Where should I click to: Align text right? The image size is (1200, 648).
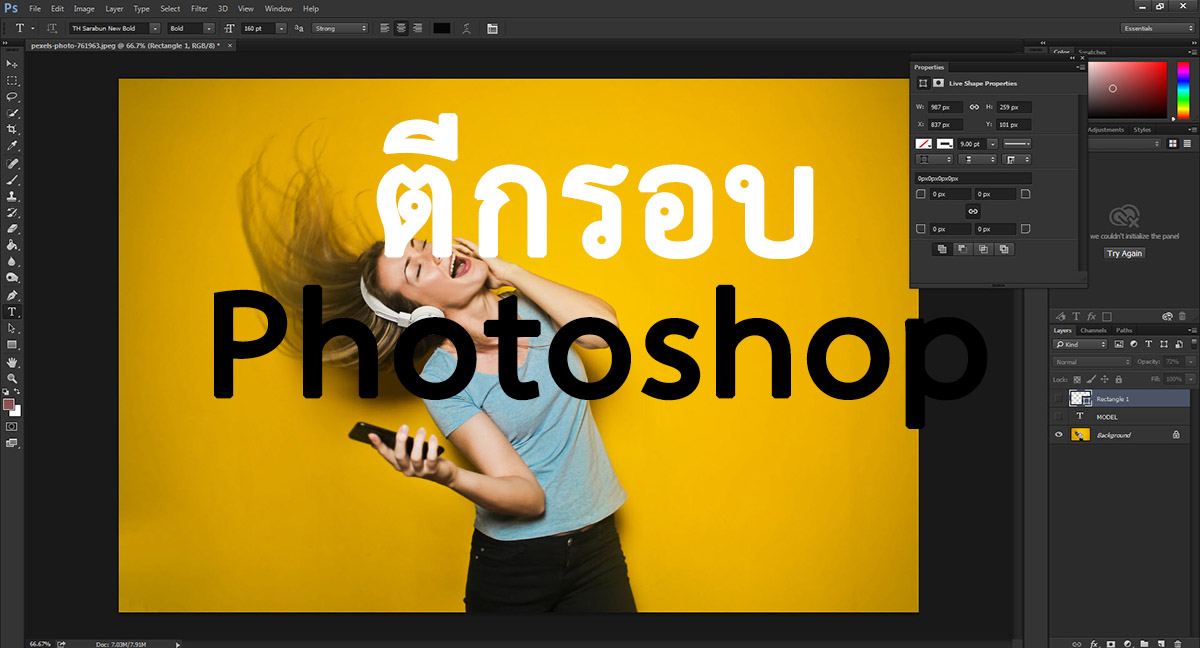point(415,29)
